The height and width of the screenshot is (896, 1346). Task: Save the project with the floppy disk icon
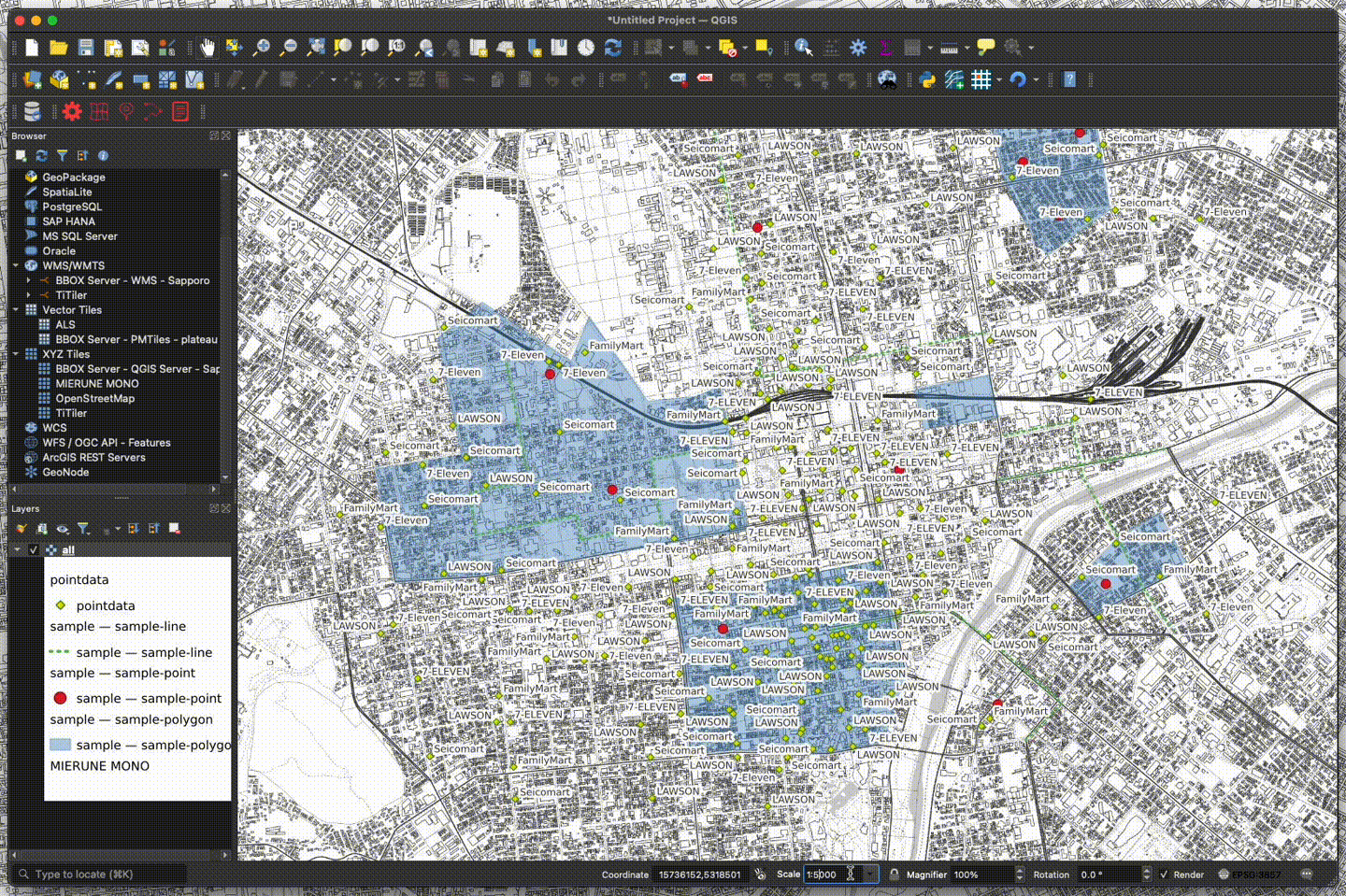coord(86,48)
